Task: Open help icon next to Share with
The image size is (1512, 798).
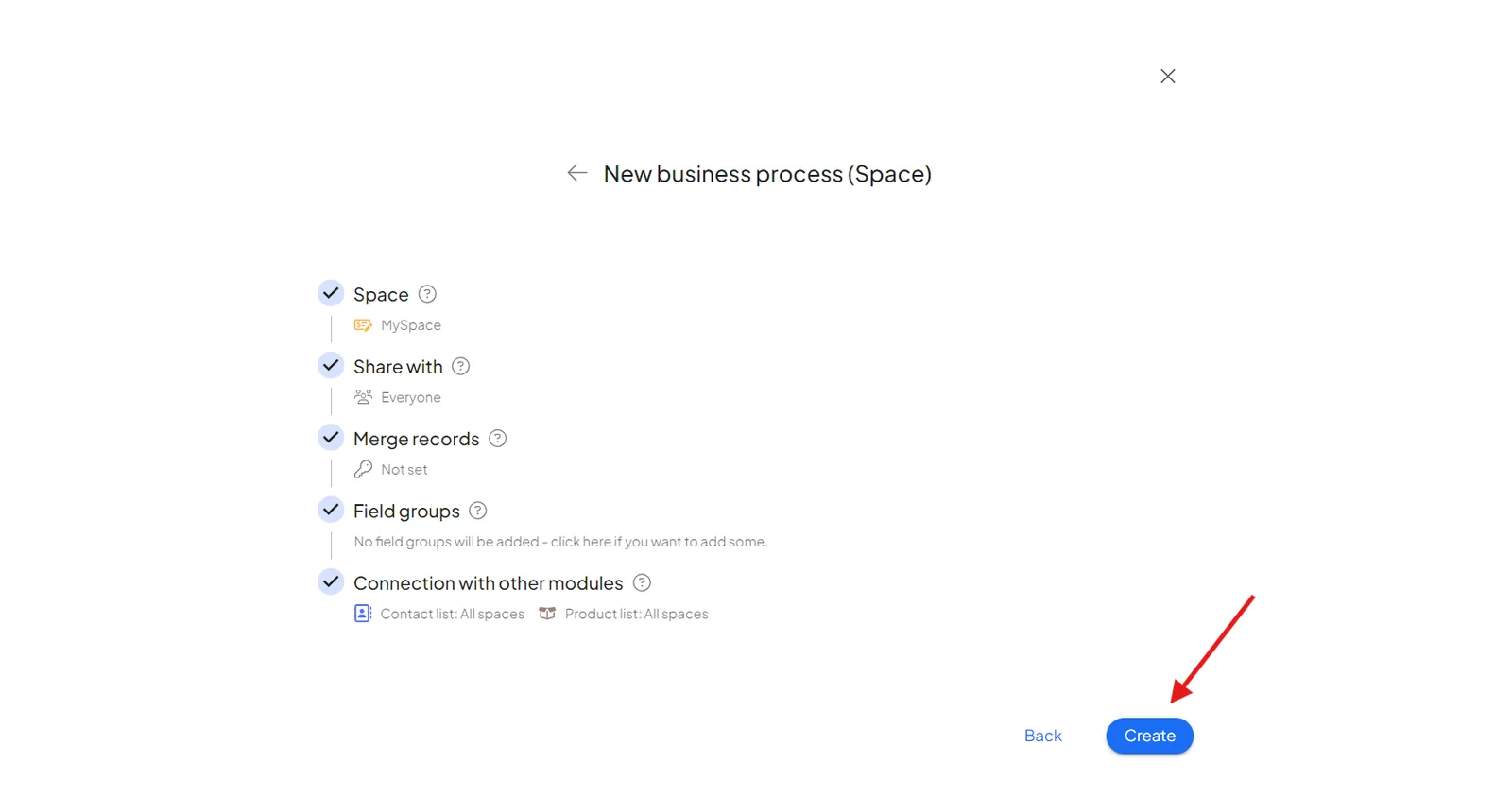Action: [x=460, y=366]
